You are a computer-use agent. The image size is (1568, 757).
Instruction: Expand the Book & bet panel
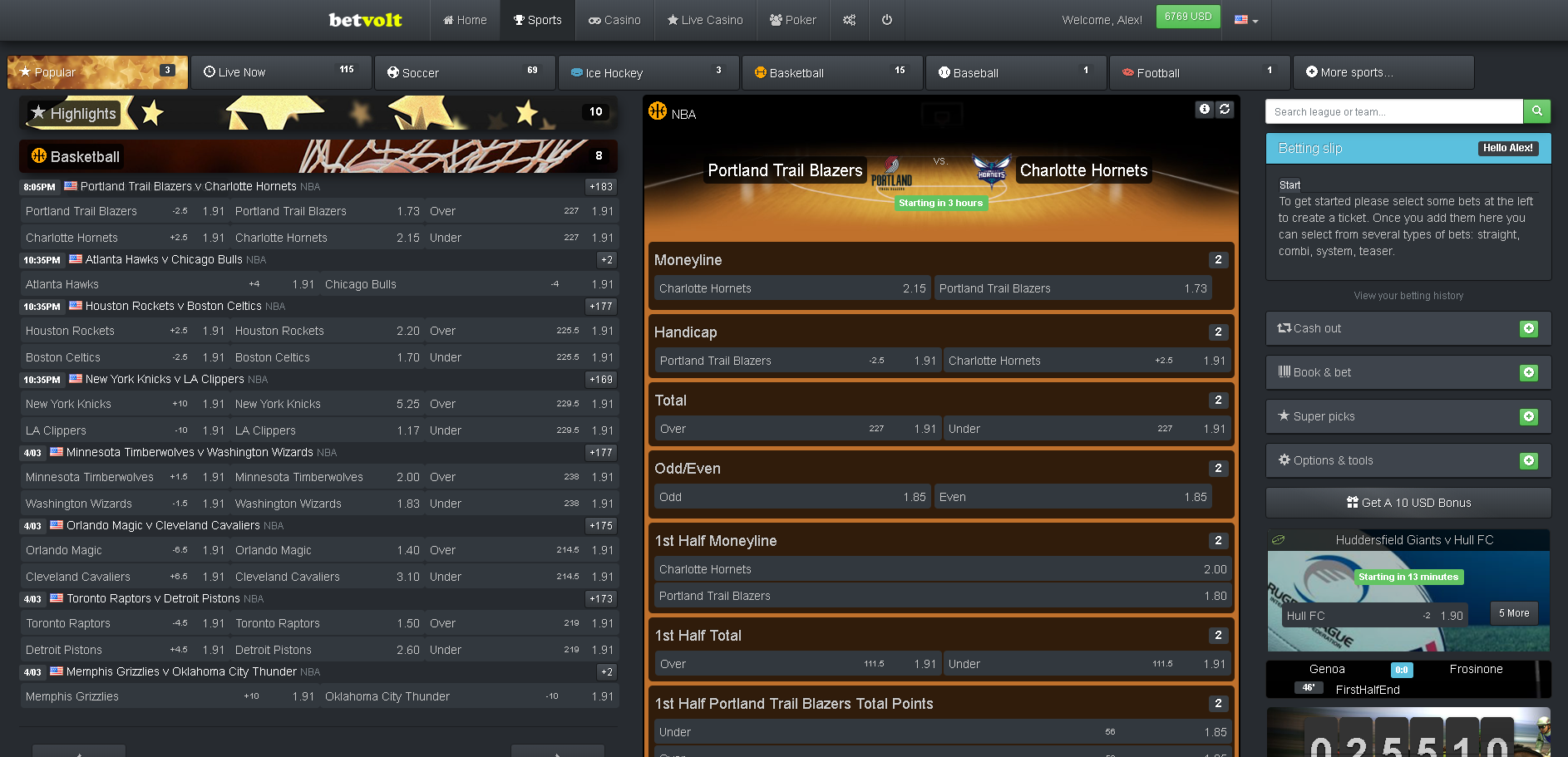(x=1408, y=372)
